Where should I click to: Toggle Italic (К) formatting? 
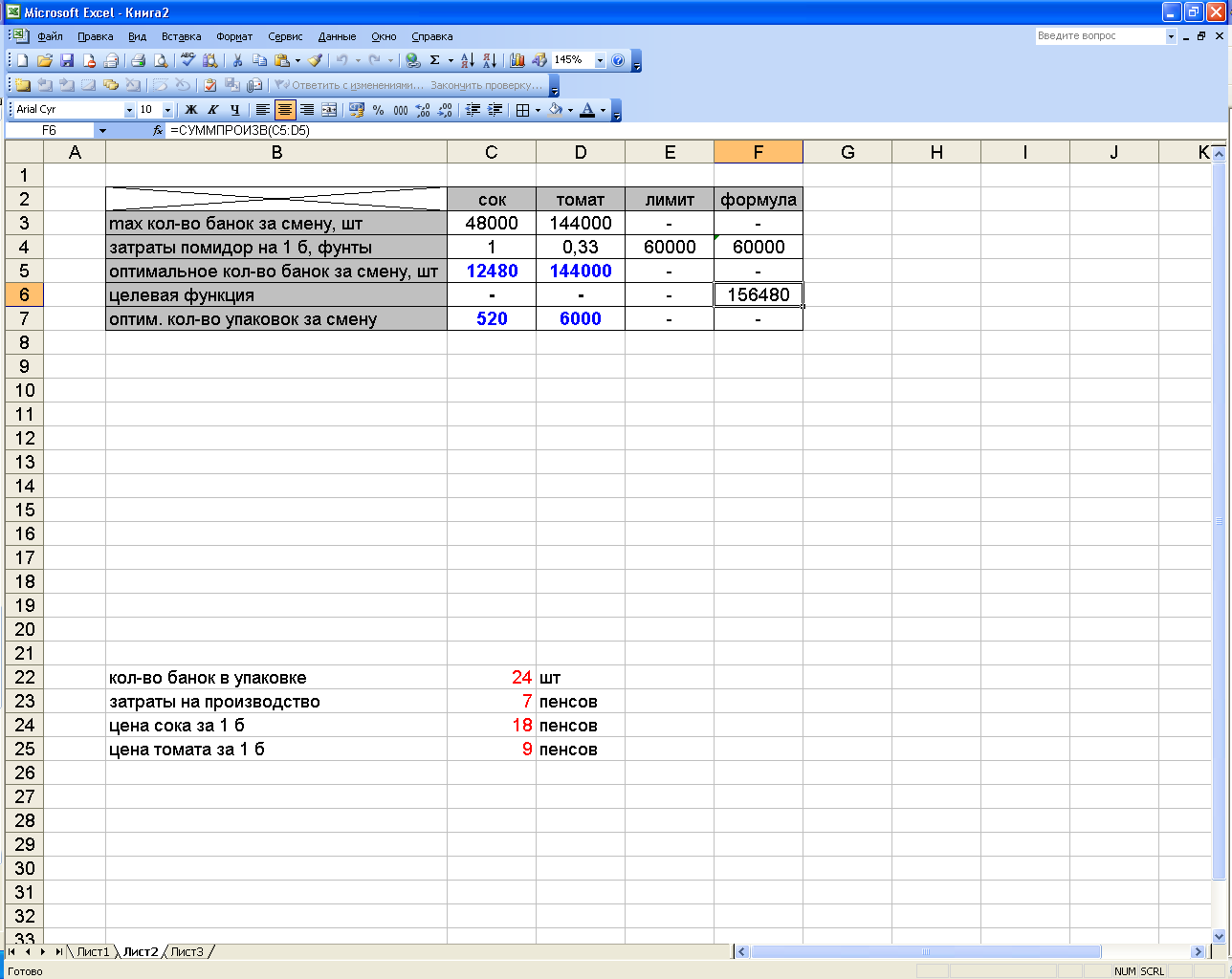213,110
